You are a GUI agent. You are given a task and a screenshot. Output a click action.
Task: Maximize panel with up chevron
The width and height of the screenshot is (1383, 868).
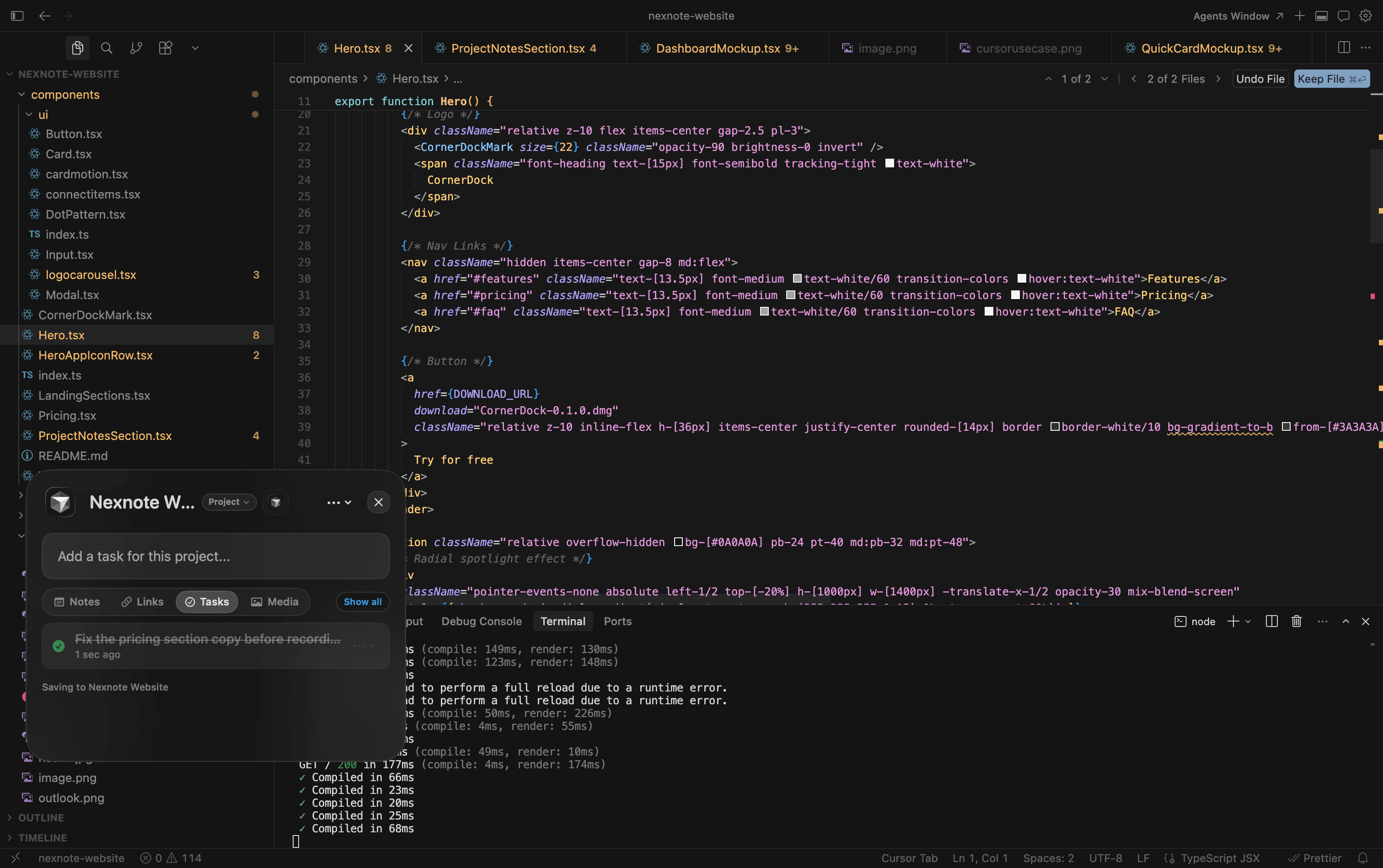coord(1345,621)
